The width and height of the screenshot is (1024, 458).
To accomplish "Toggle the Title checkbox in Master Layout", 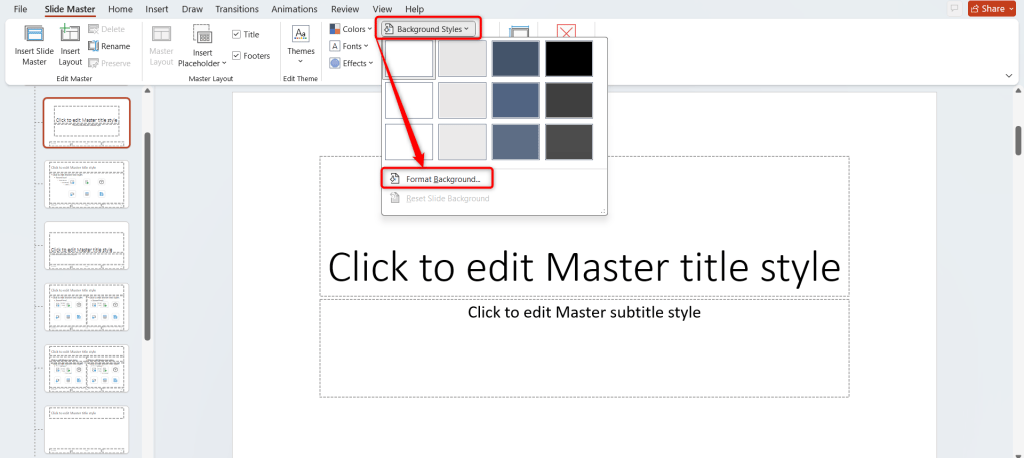I will pos(236,35).
